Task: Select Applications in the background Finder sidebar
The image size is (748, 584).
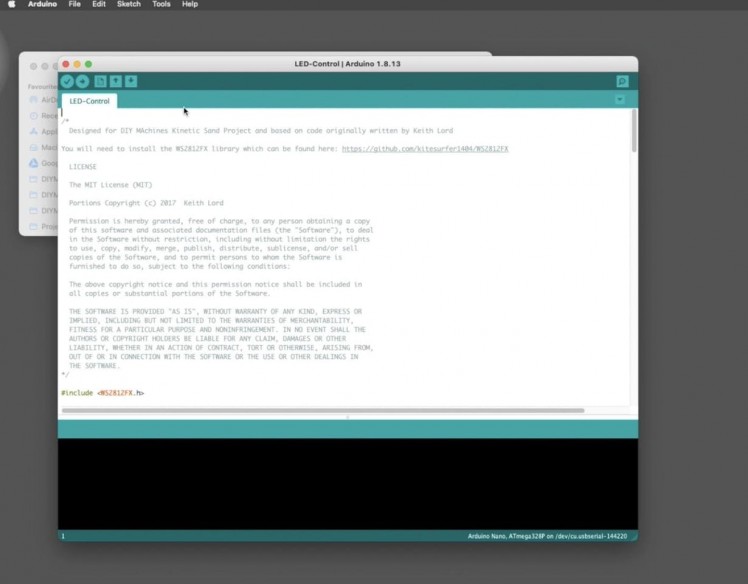Action: pos(43,131)
